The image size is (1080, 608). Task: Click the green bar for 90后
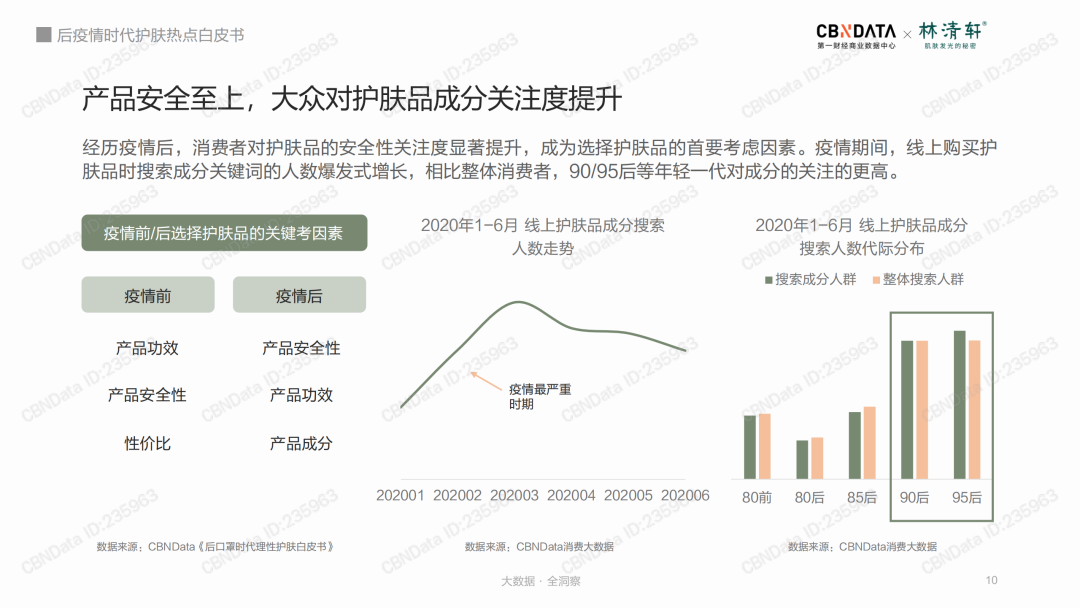click(907, 410)
